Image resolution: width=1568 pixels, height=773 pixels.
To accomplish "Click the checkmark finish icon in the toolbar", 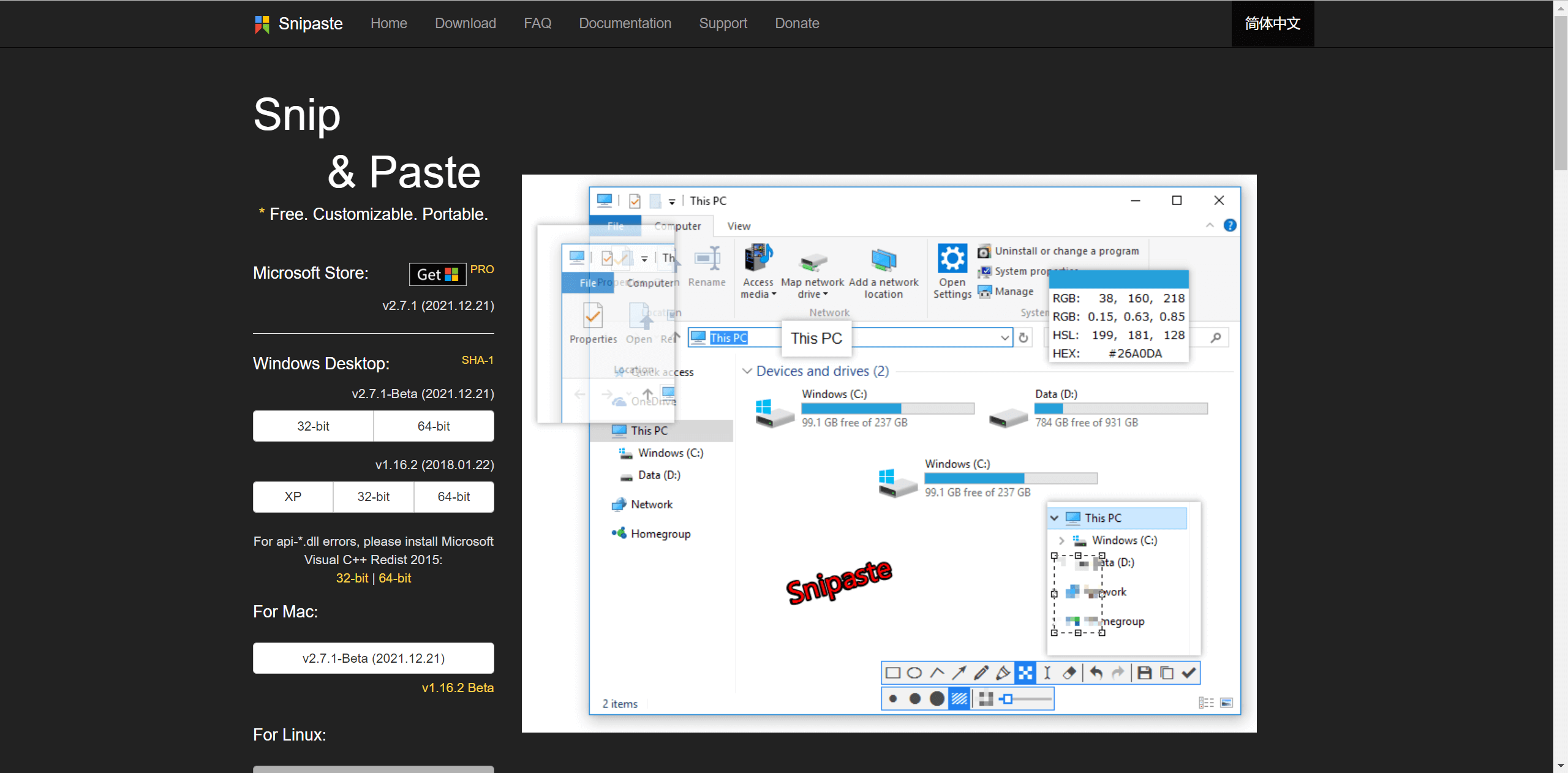I will [x=1188, y=673].
